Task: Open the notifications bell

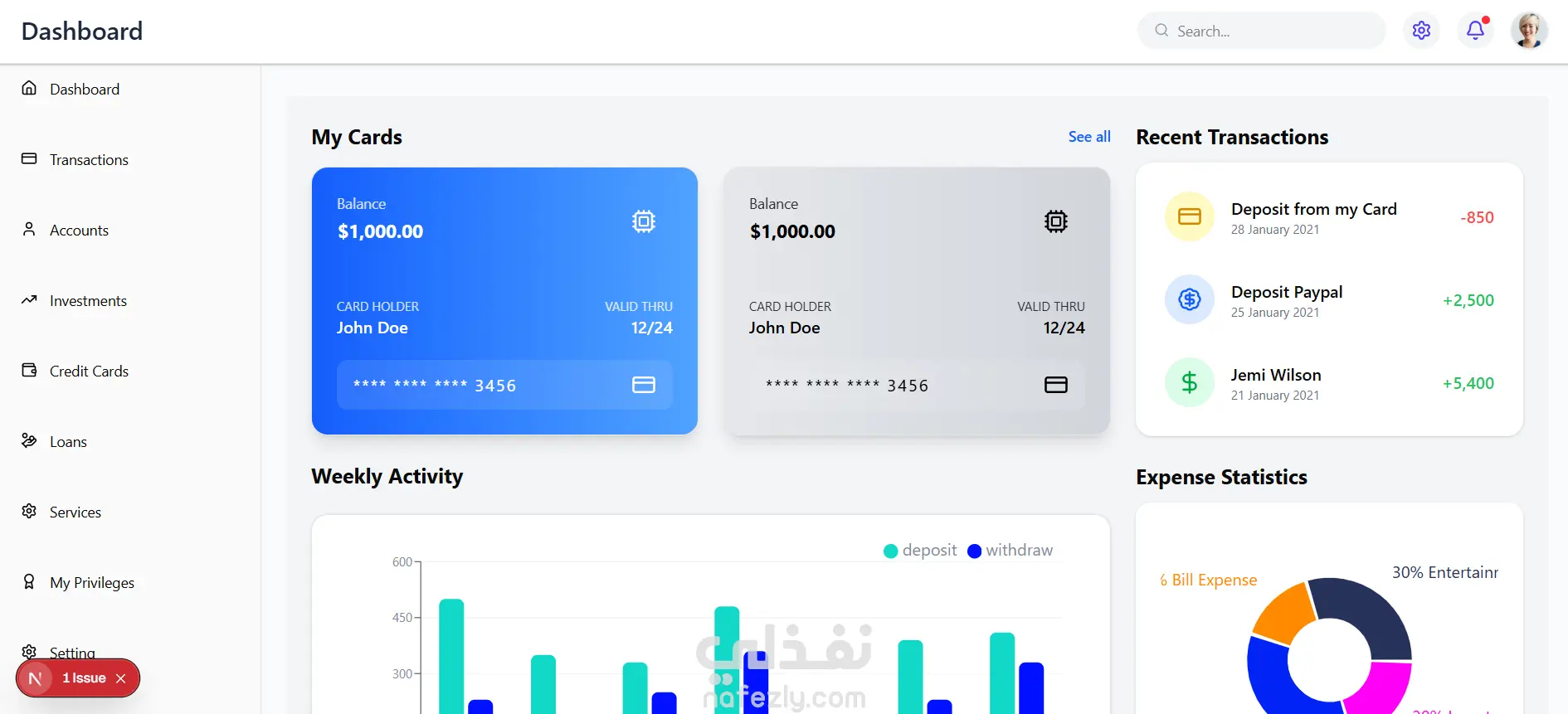Action: (1475, 31)
